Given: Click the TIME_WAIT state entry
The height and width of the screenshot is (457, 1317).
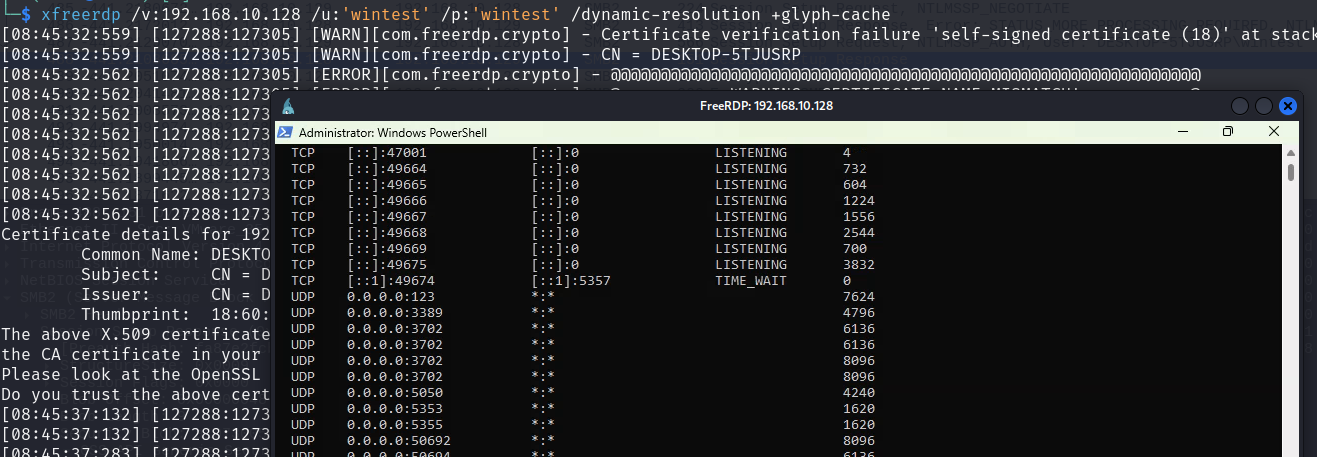Looking at the screenshot, I should click(750, 281).
